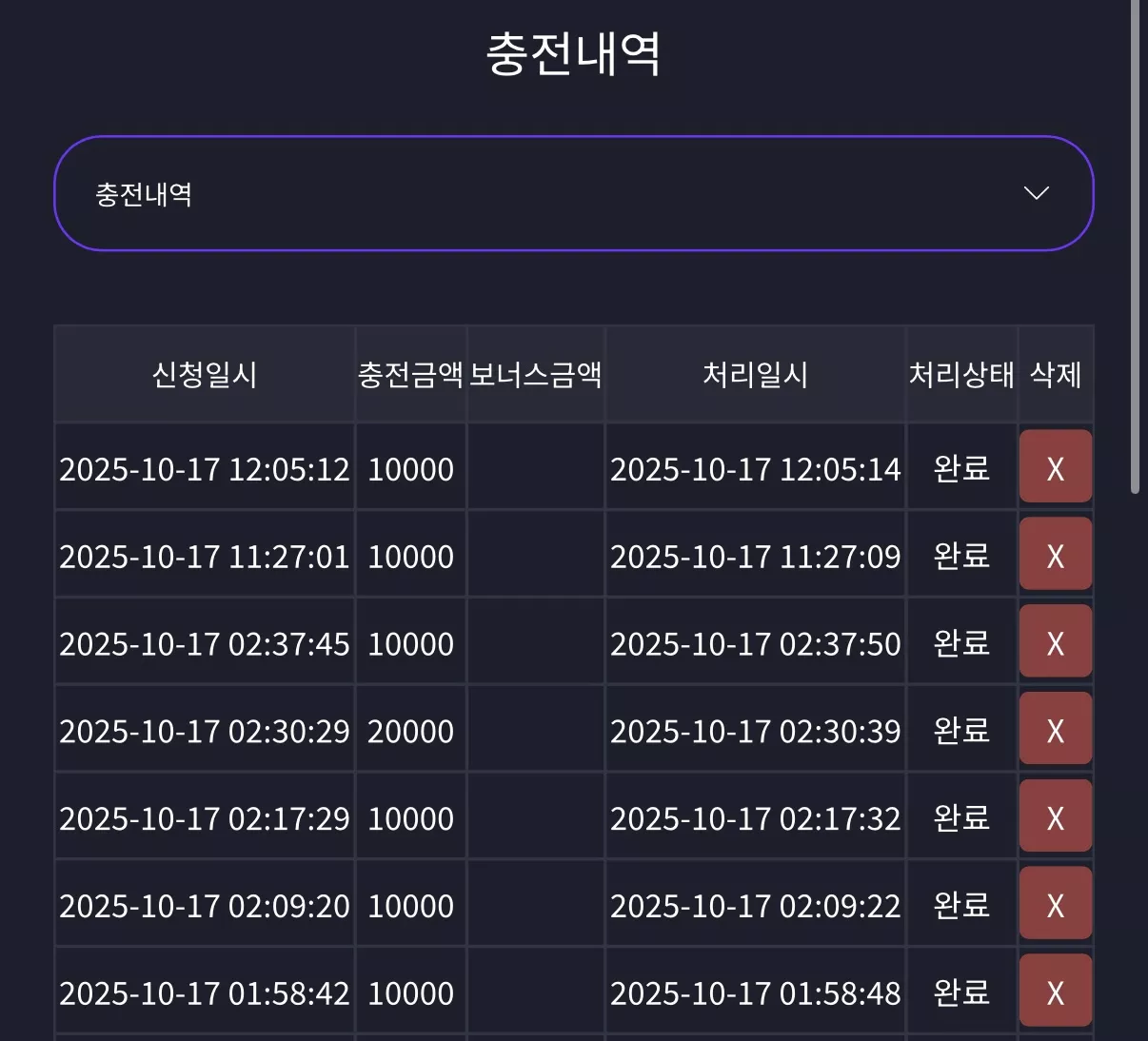This screenshot has width=1148, height=1041.
Task: Delete the 02:09:20 charge record
Action: tap(1055, 903)
